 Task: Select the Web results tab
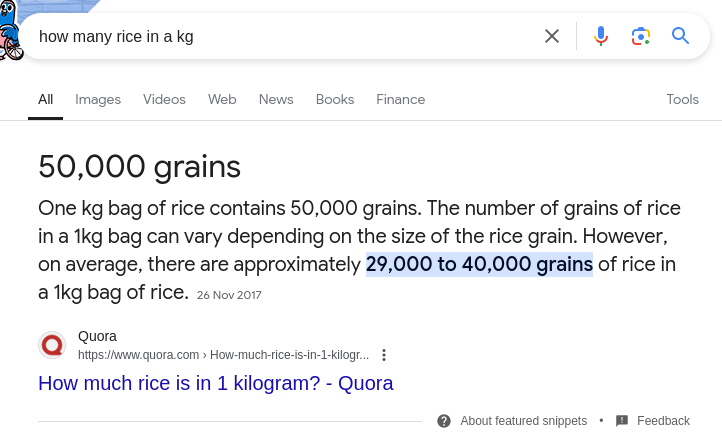[x=222, y=99]
